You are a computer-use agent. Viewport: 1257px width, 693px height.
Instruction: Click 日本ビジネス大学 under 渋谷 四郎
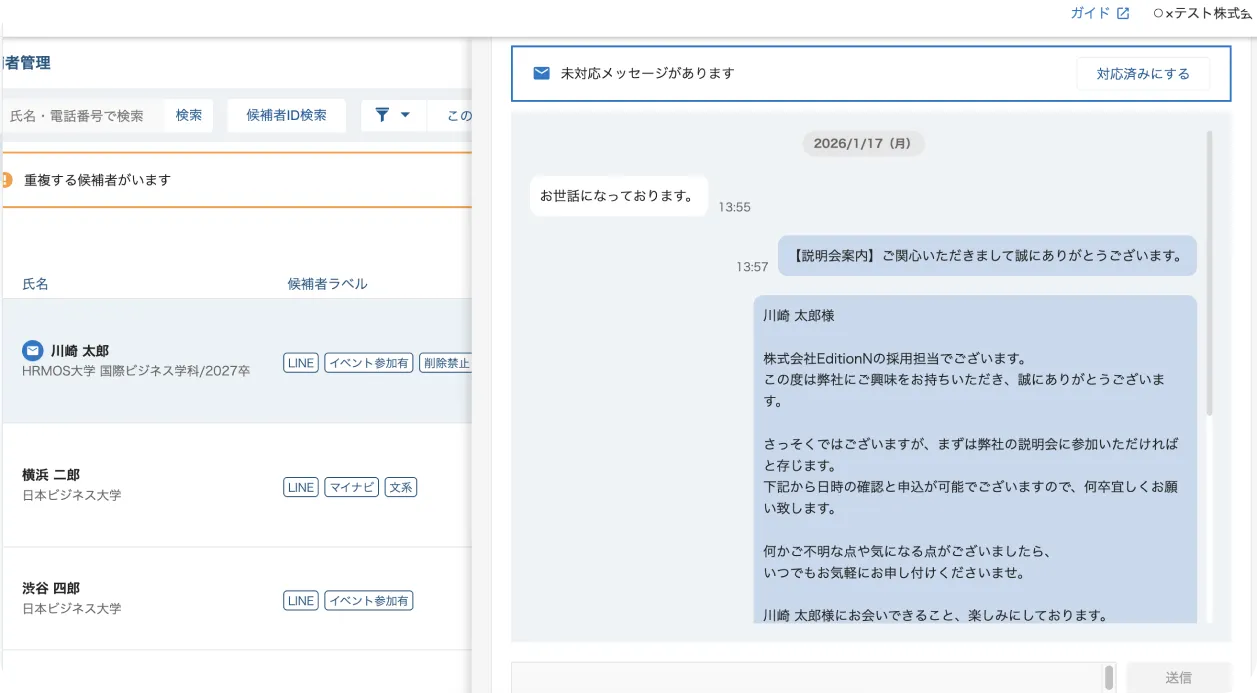pos(72,608)
